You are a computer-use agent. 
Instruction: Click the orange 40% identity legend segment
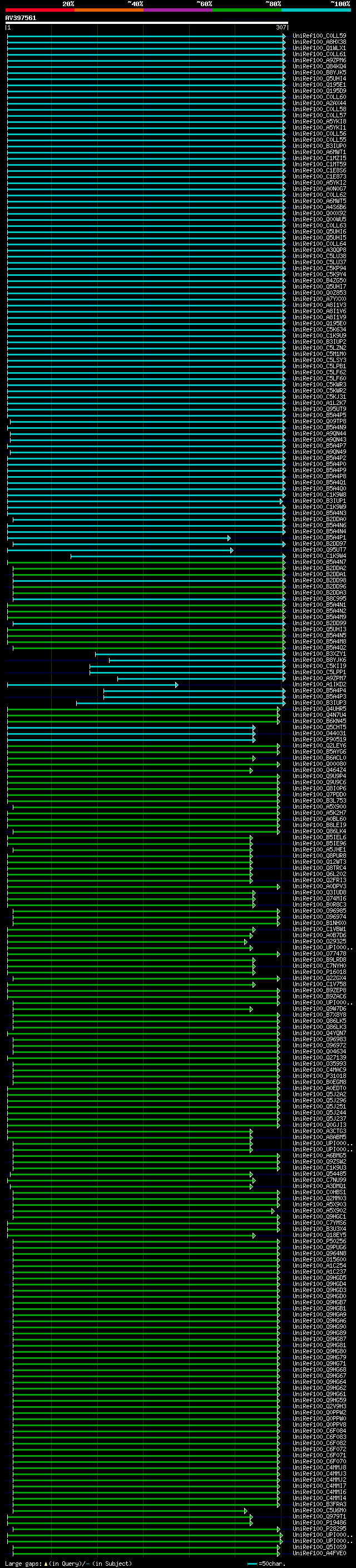109,10
